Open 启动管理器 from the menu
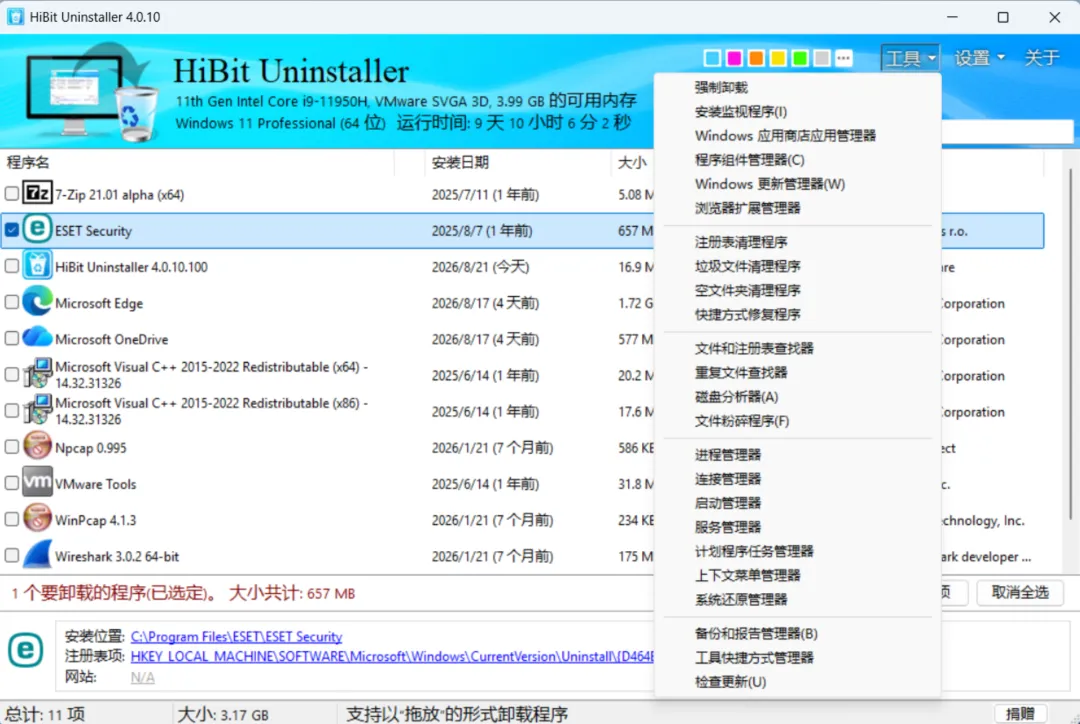 pyautogui.click(x=727, y=503)
